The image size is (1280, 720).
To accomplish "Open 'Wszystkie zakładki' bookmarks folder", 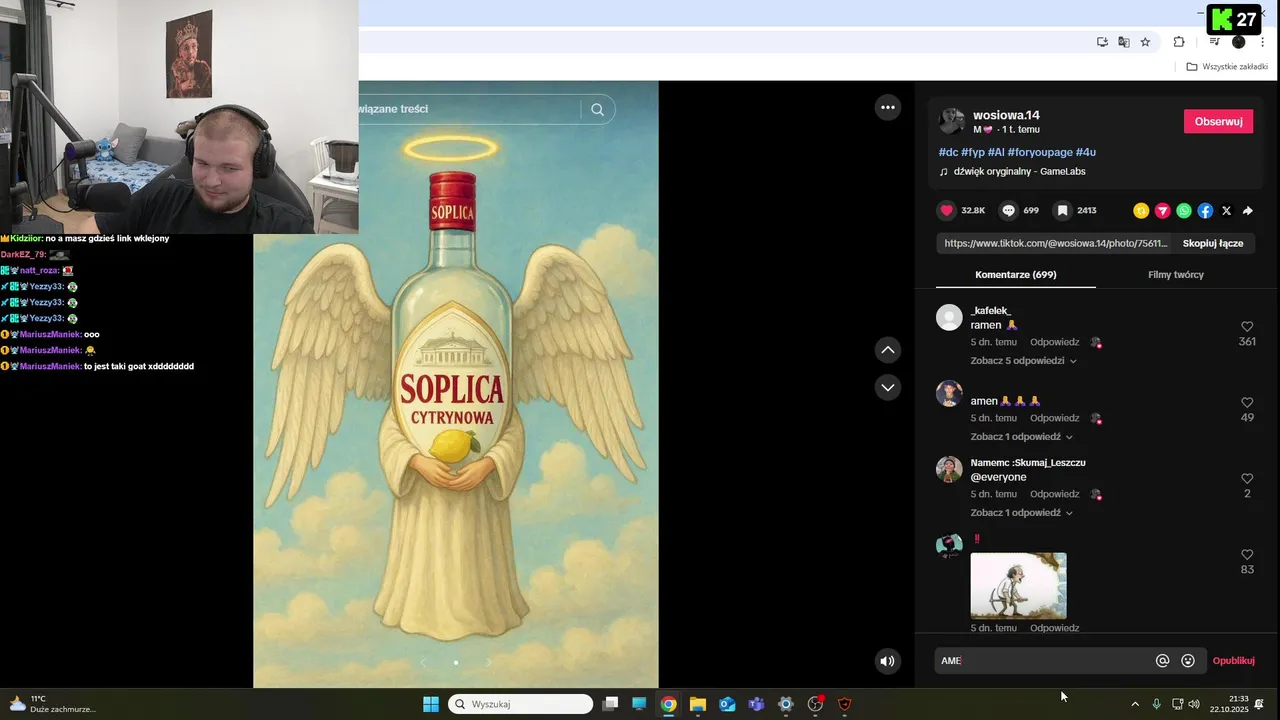I will (1227, 66).
